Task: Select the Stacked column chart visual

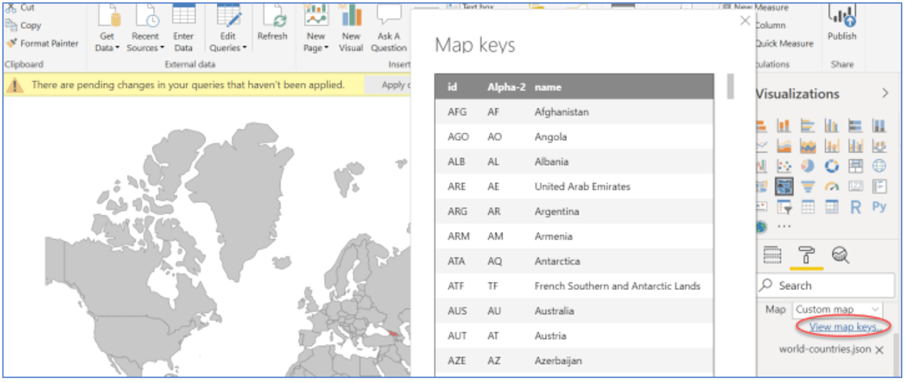Action: pyautogui.click(x=784, y=125)
